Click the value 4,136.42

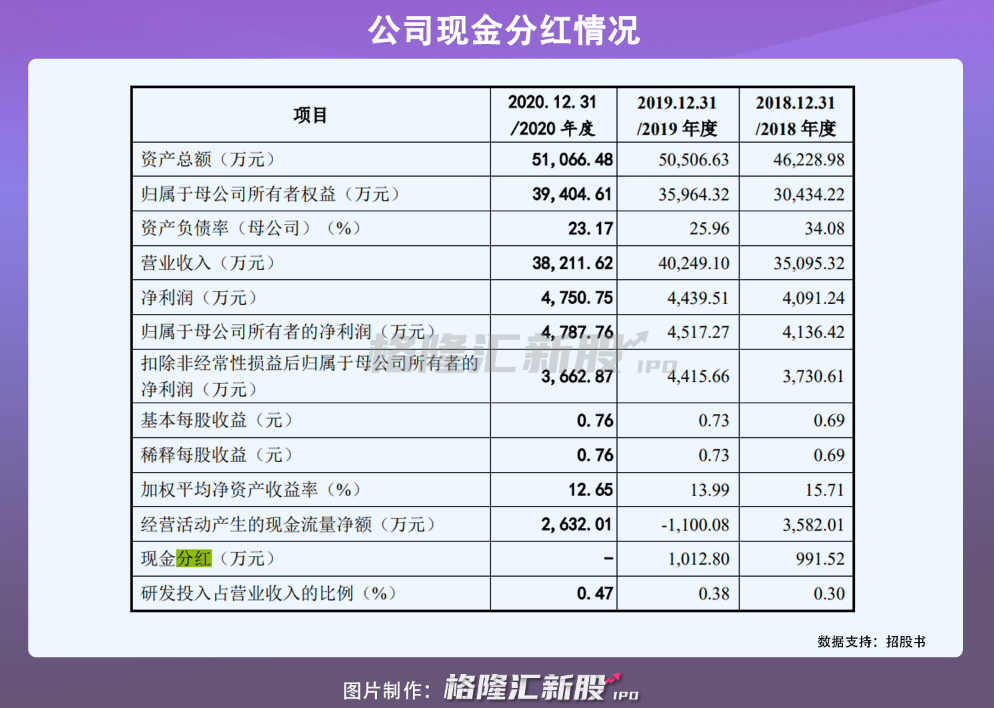tap(813, 333)
